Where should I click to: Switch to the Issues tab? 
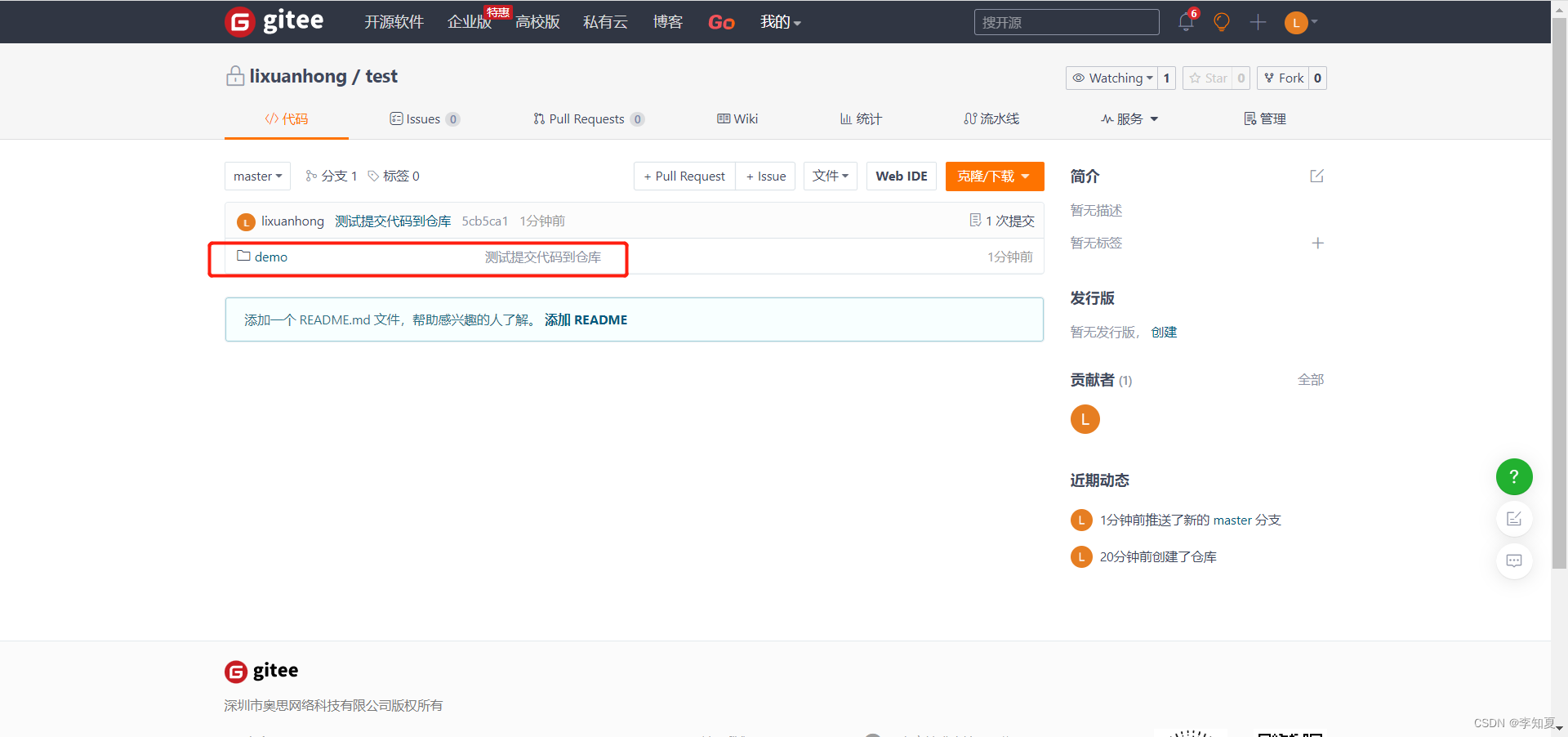pyautogui.click(x=425, y=118)
